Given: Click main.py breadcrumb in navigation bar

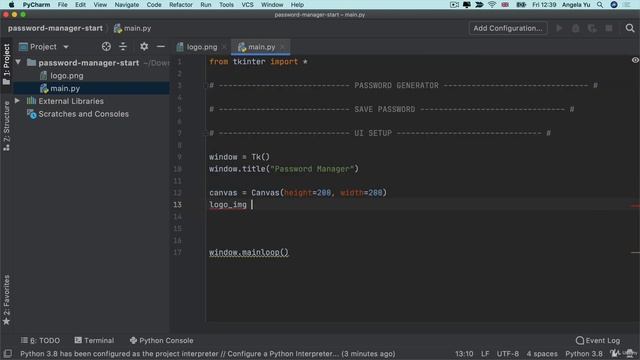Looking at the screenshot, I should [133, 28].
